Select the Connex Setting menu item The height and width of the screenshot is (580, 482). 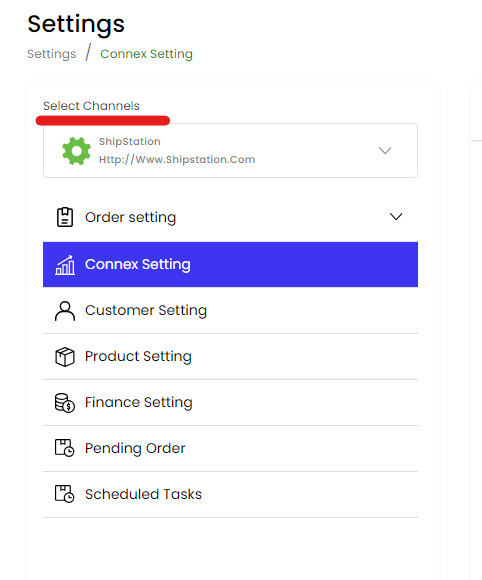pos(230,264)
